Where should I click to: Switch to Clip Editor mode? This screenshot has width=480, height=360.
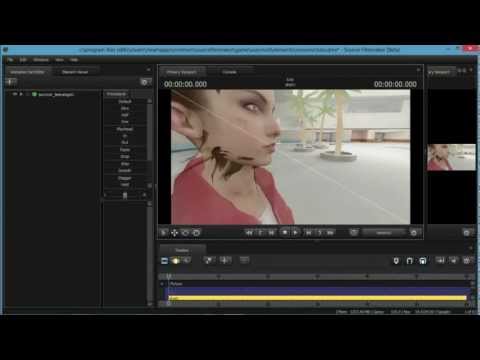165,261
